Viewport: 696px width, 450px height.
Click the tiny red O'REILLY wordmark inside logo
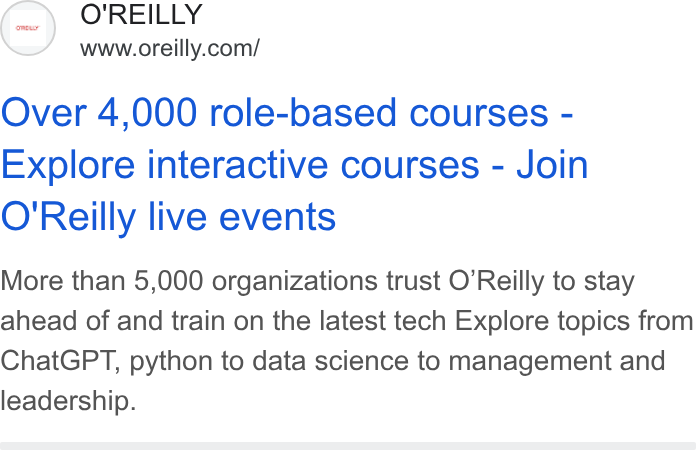pos(28,28)
